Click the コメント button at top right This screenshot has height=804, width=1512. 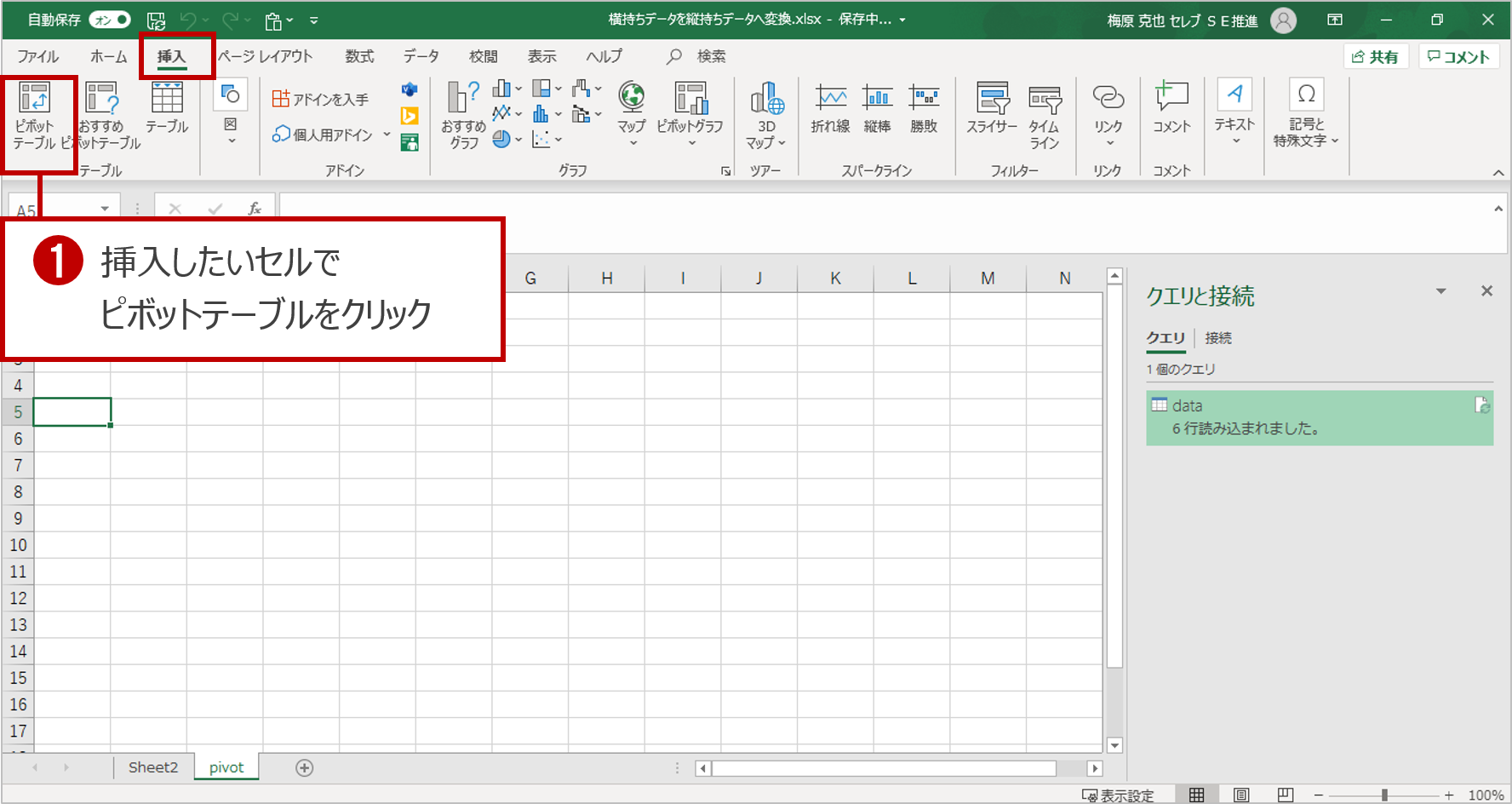point(1458,57)
